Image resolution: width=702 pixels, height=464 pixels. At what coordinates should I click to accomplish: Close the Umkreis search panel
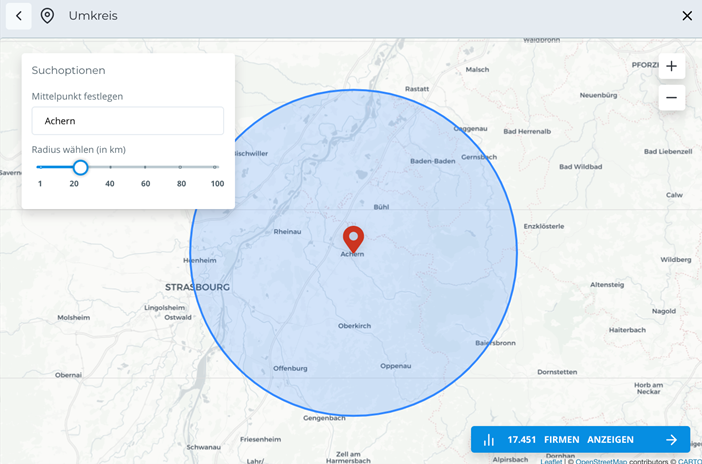(686, 16)
